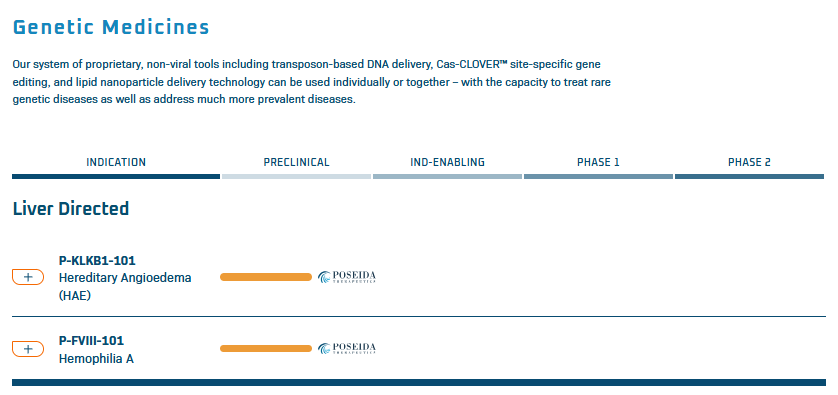The width and height of the screenshot is (838, 395).
Task: Select the IND-ENABLING column header
Action: [447, 162]
